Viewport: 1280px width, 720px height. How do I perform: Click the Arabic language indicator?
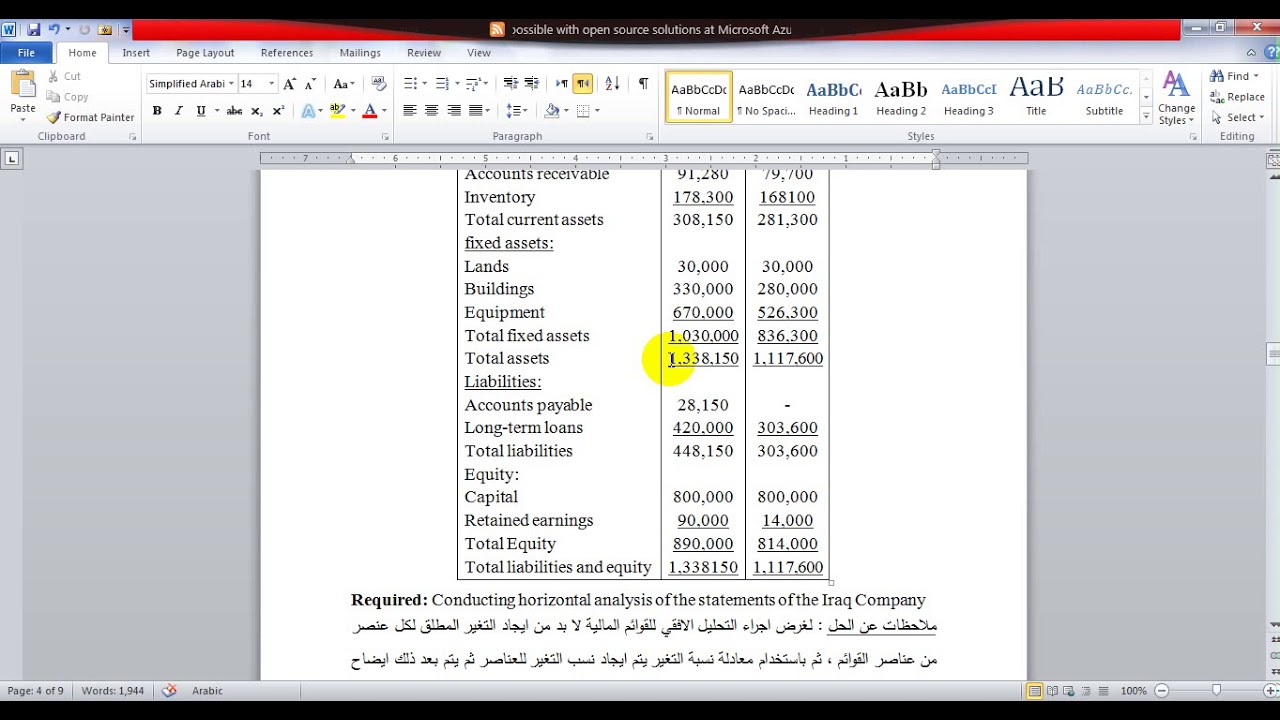(207, 691)
